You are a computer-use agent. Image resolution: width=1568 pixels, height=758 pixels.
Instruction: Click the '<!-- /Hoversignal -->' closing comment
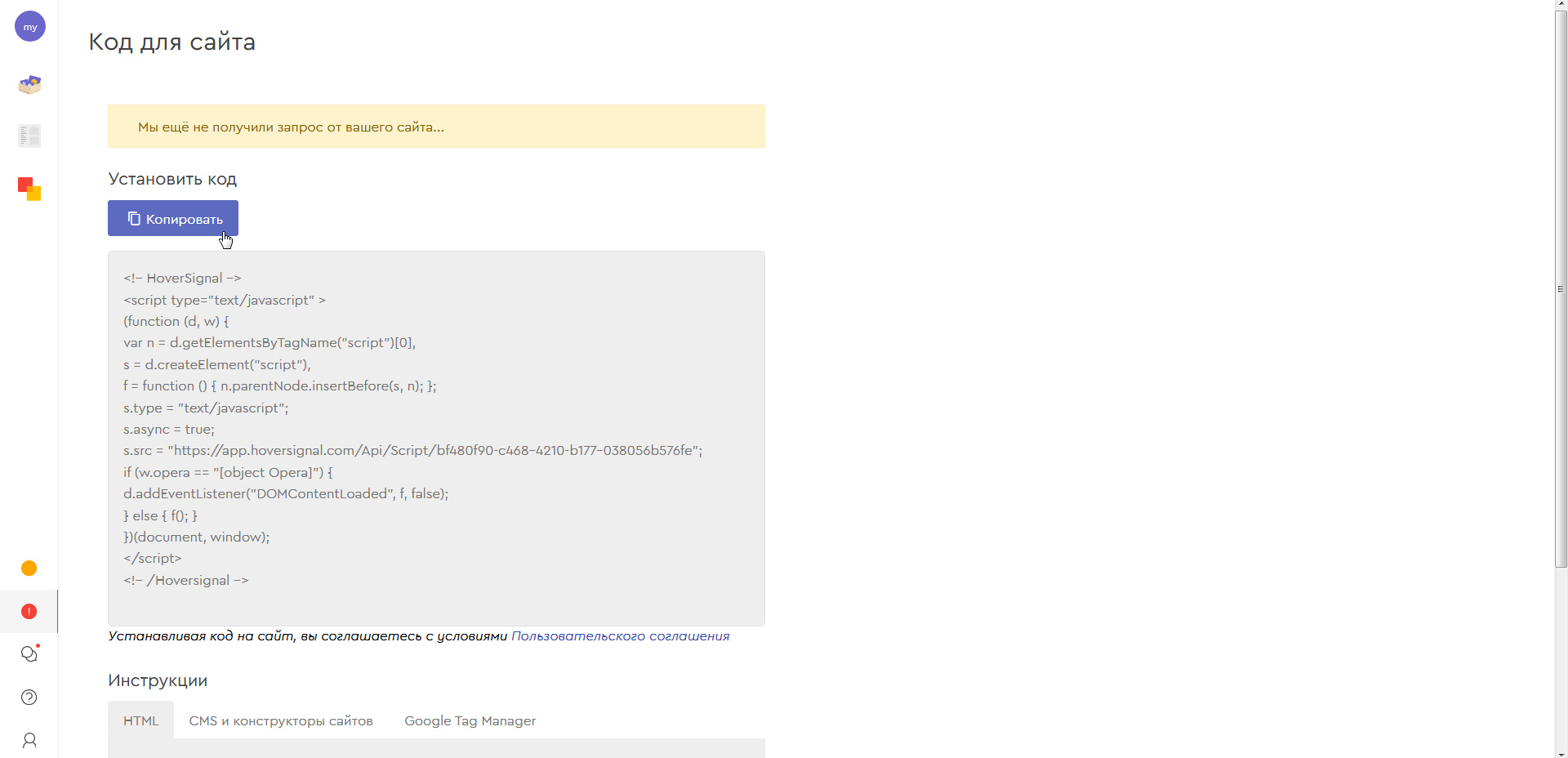coord(186,581)
